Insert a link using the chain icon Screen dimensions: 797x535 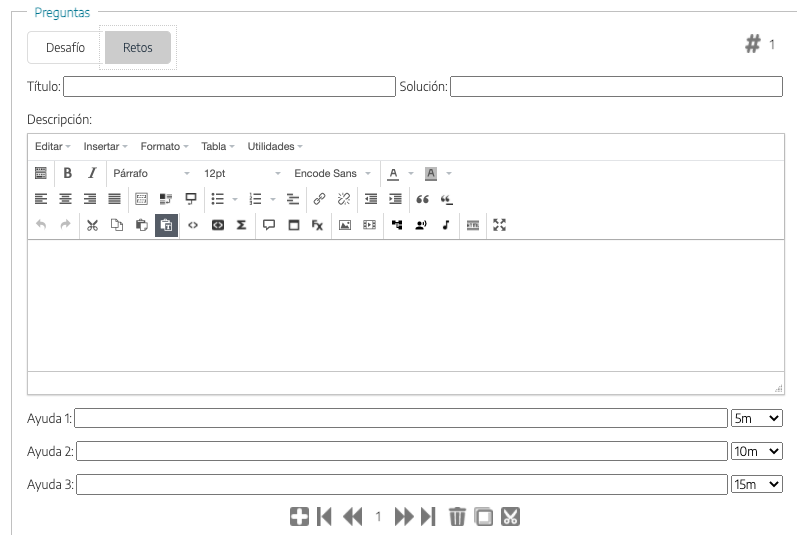319,199
